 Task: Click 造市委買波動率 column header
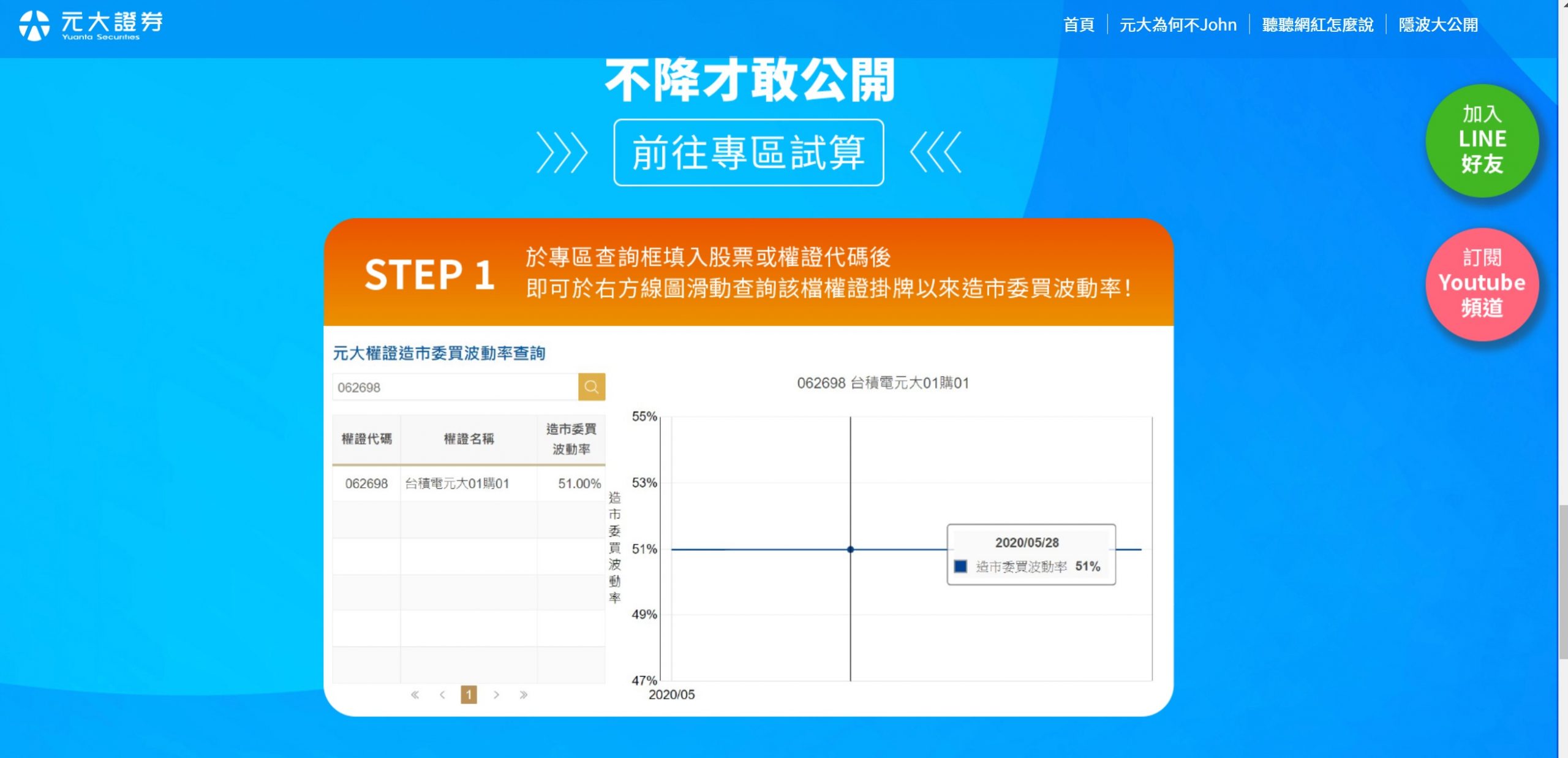(x=571, y=439)
